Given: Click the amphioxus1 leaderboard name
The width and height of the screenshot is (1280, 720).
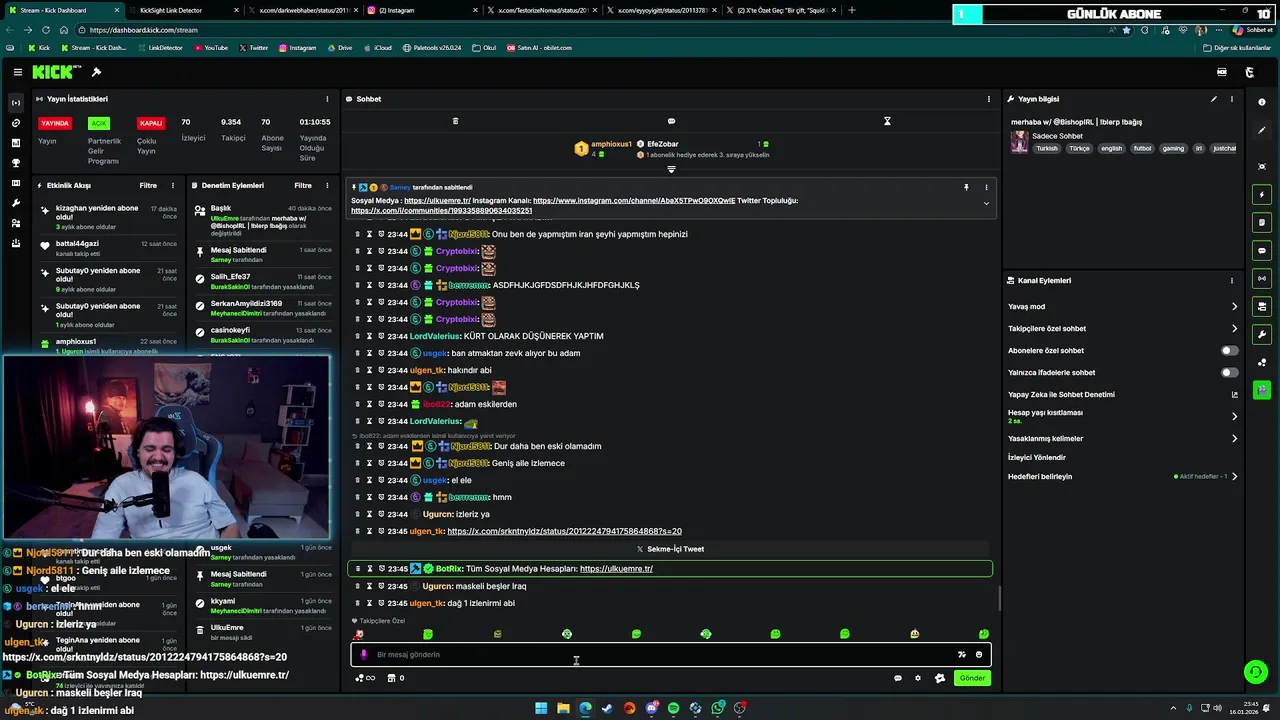Looking at the screenshot, I should (x=611, y=144).
